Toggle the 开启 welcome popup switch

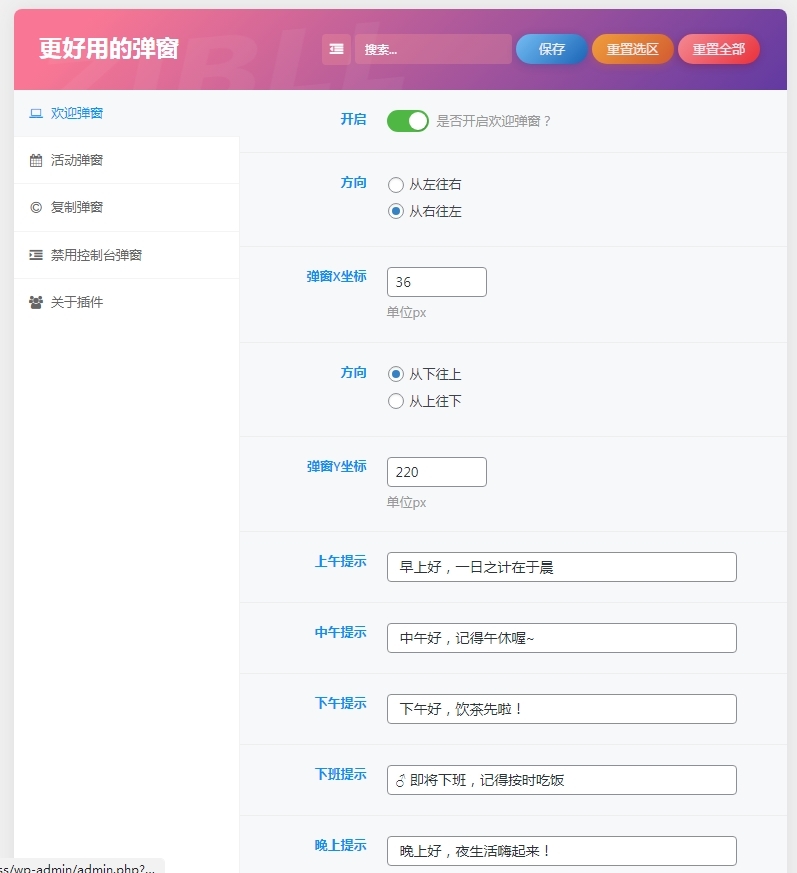tap(407, 121)
